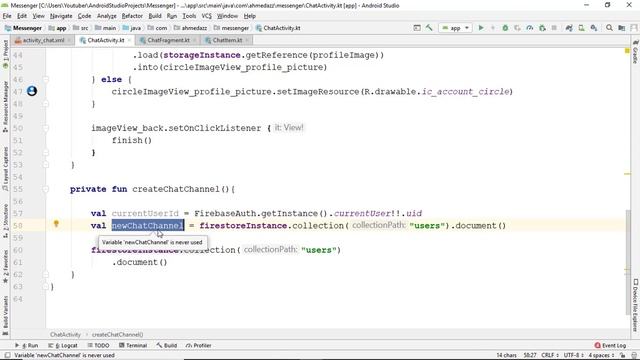Click the yellow lightbulb quick-fix icon on line 58

56,224
